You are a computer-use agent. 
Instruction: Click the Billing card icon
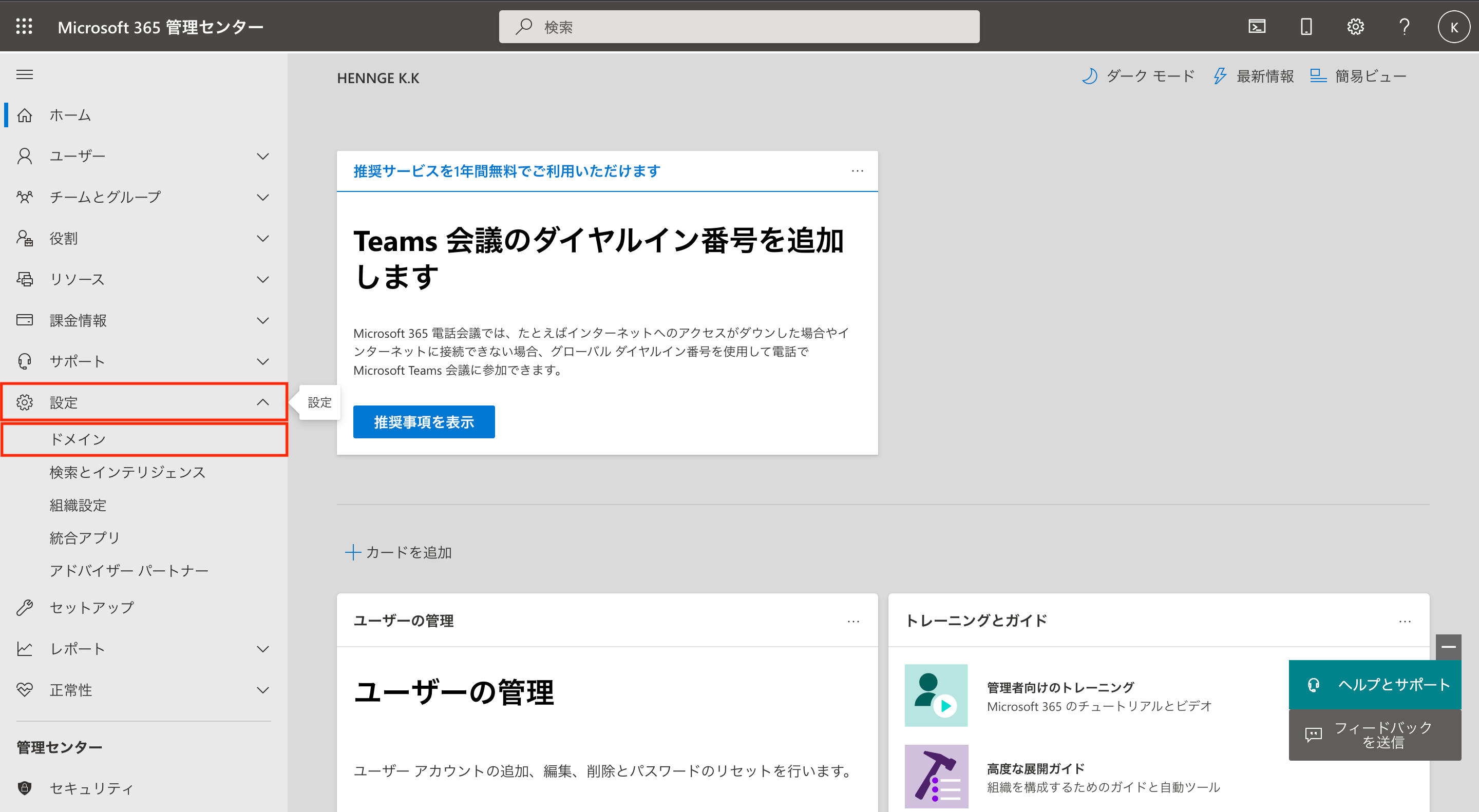[x=24, y=320]
